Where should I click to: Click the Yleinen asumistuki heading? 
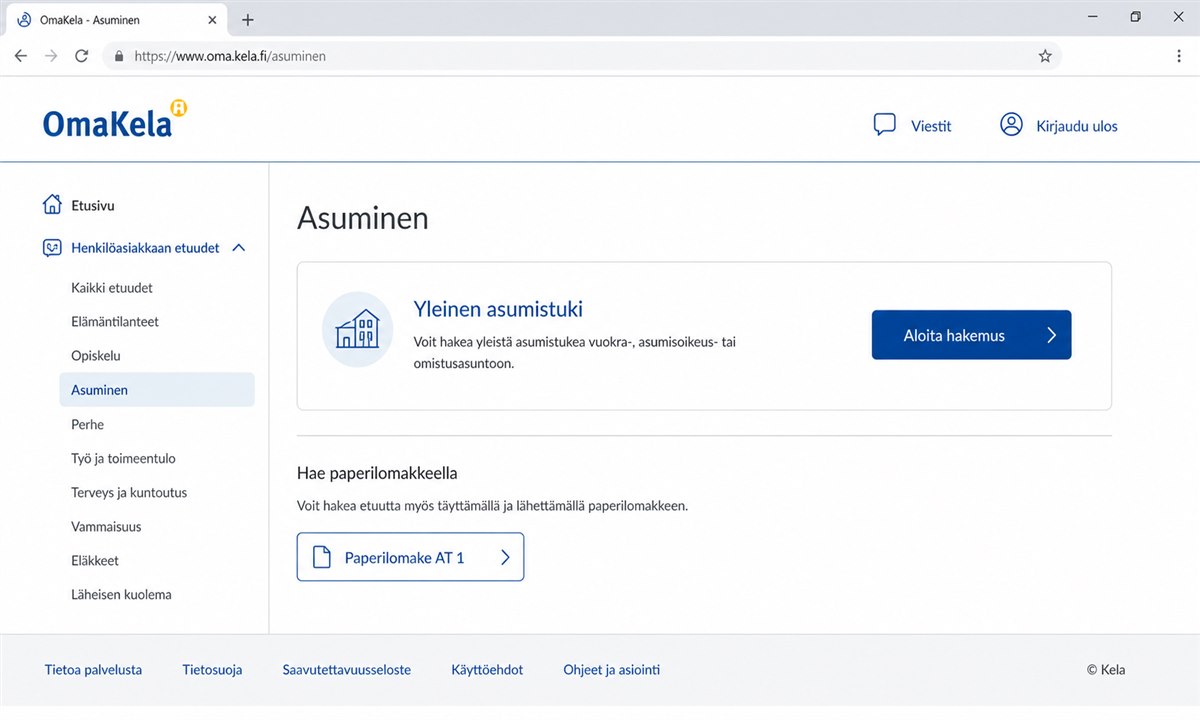[x=498, y=310]
